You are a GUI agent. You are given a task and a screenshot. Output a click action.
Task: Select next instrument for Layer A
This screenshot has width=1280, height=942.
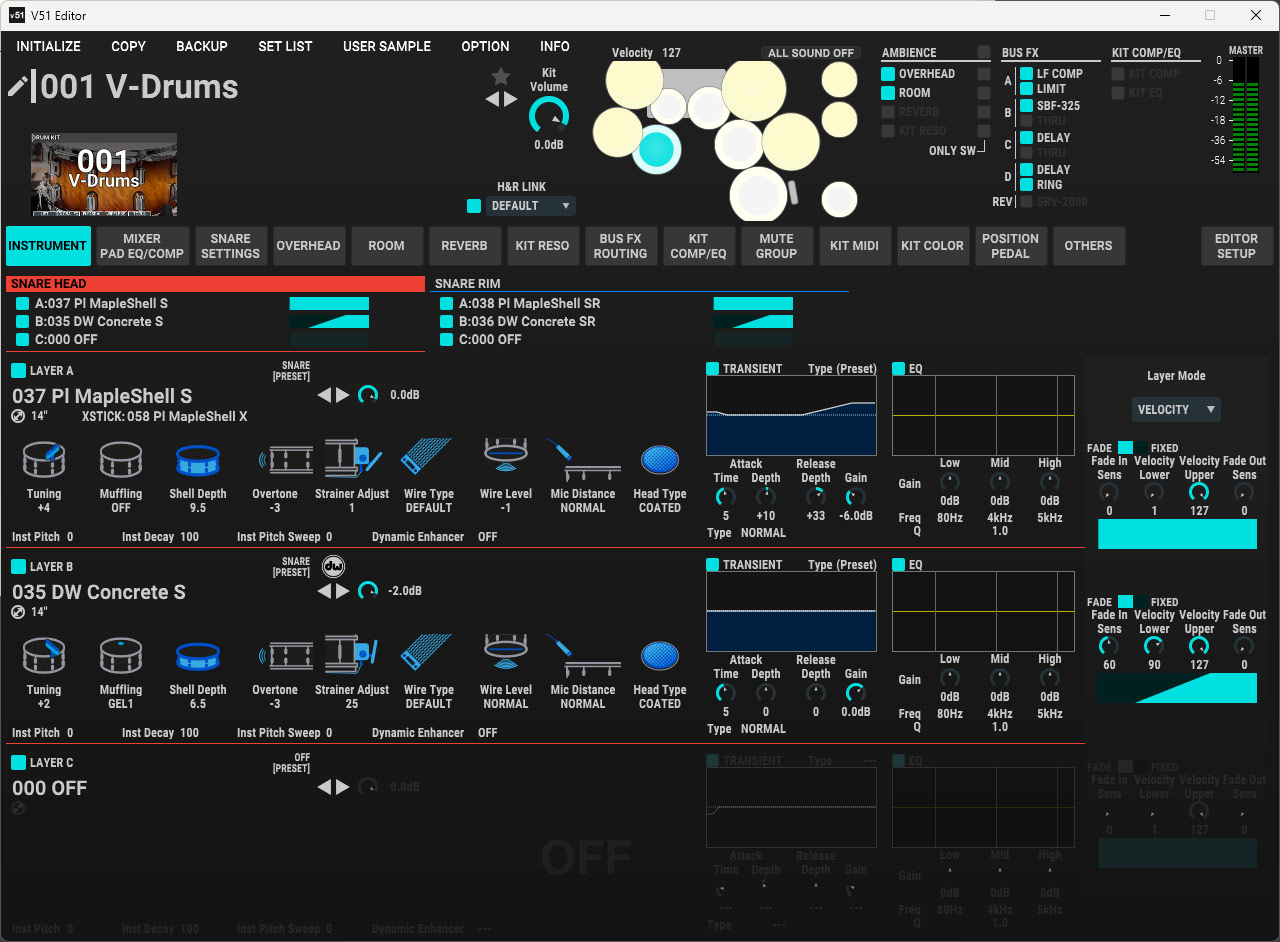click(x=343, y=395)
